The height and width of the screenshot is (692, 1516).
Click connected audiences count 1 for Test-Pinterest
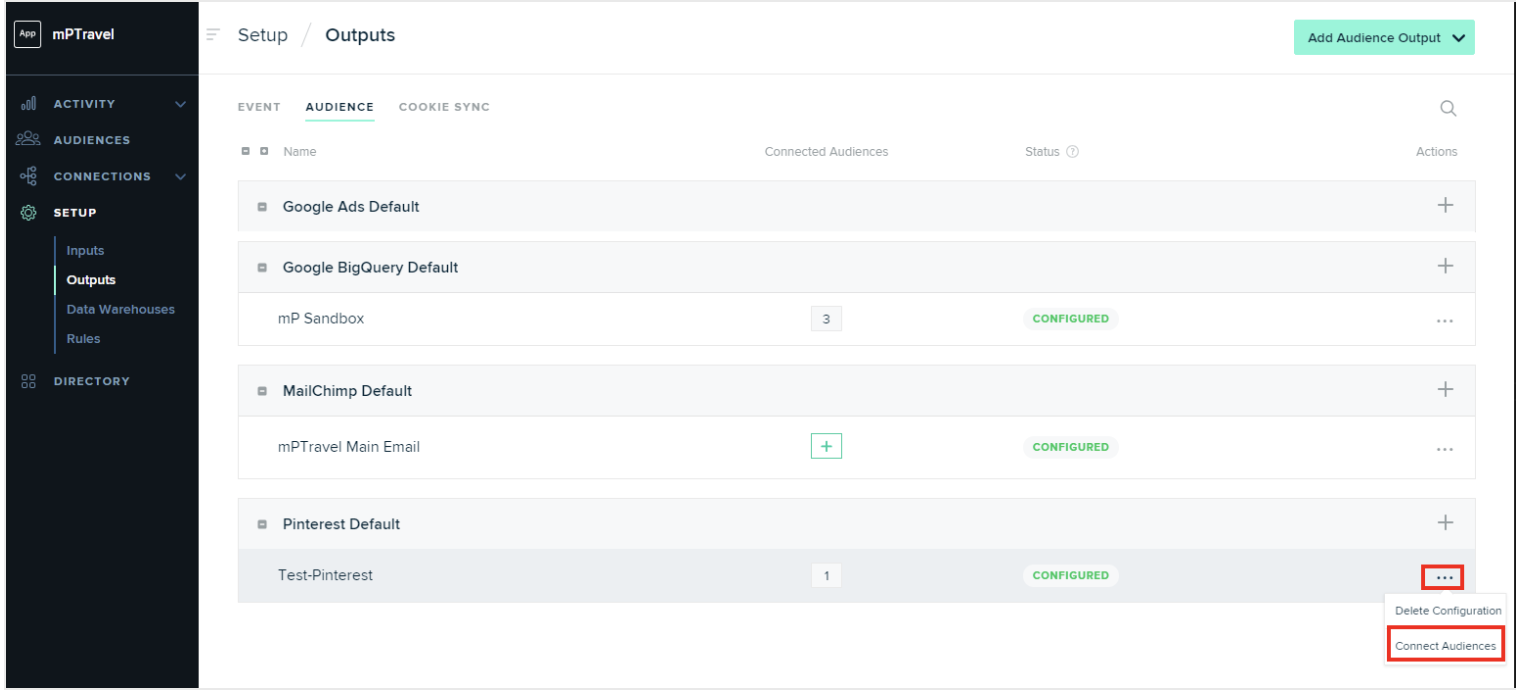point(826,575)
